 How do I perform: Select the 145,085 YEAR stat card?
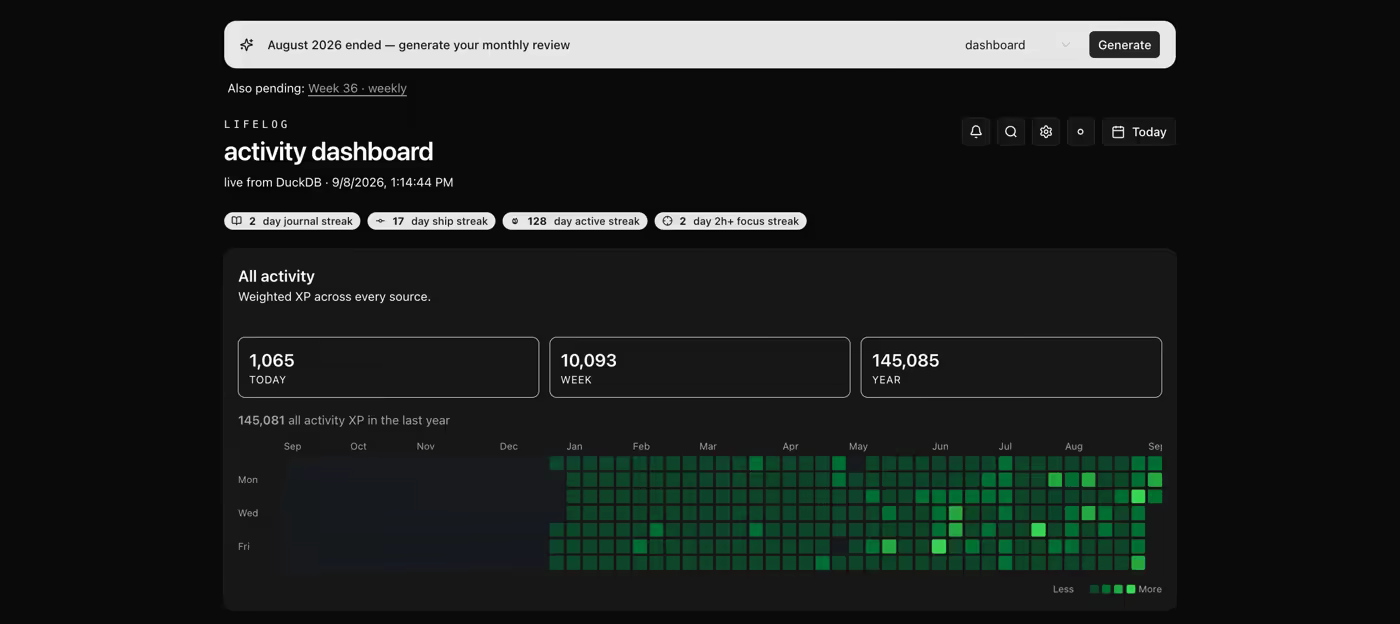click(x=1011, y=367)
